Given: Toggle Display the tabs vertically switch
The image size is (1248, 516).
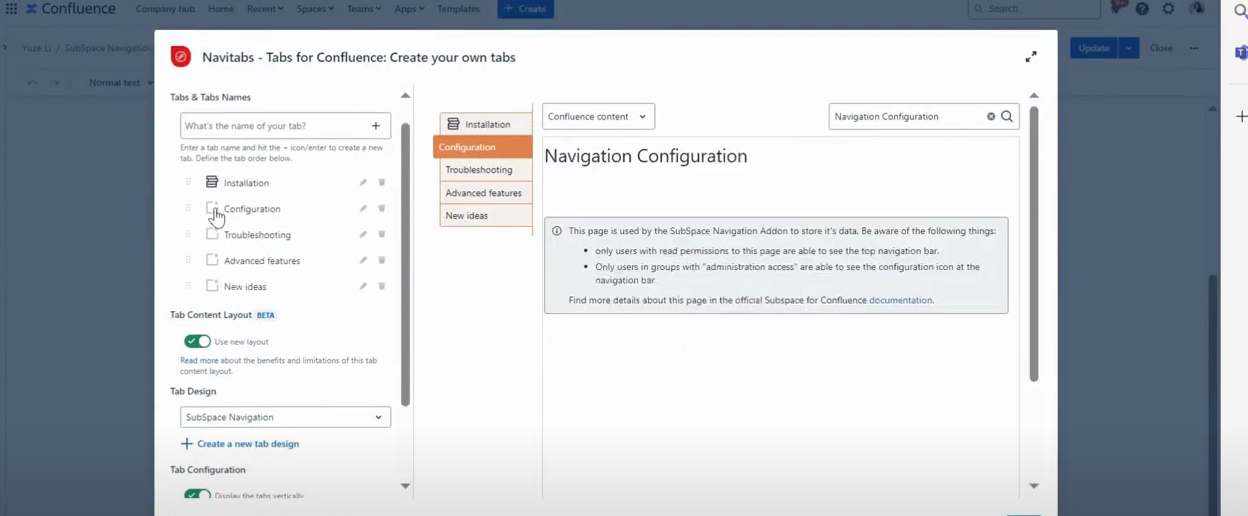Looking at the screenshot, I should point(198,495).
